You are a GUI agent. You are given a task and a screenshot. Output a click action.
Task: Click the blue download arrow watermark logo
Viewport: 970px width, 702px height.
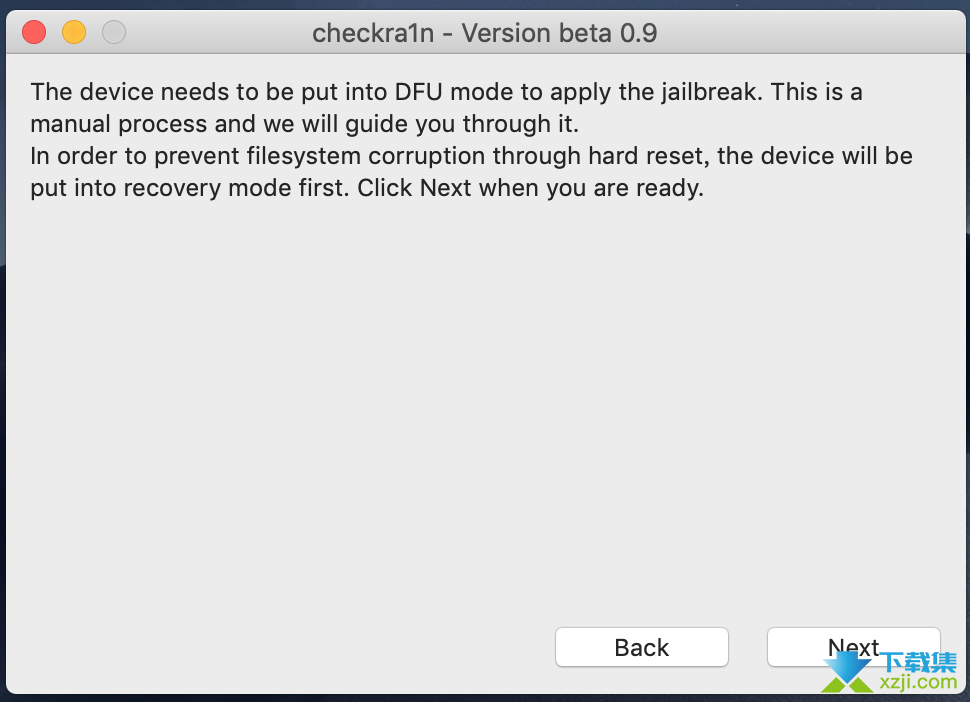(x=848, y=666)
